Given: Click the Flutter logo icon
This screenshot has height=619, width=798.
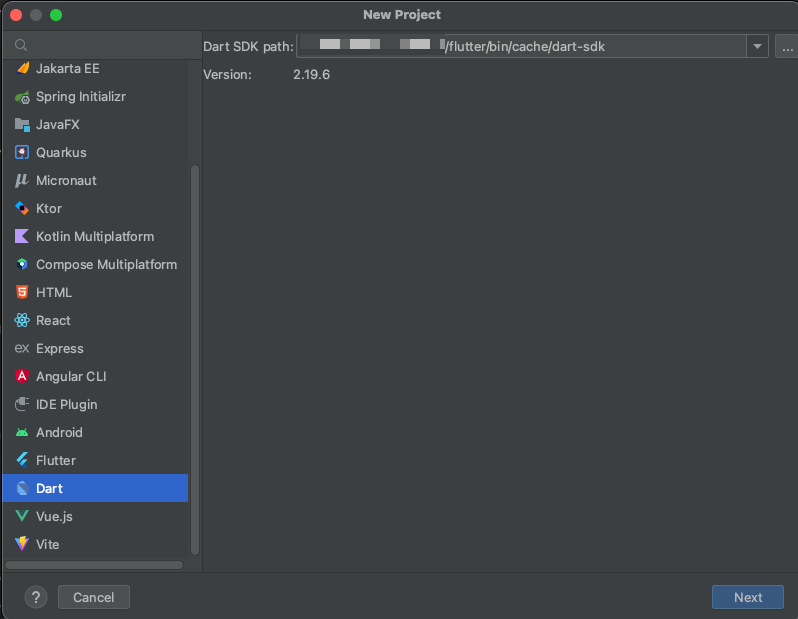Looking at the screenshot, I should (x=22, y=460).
